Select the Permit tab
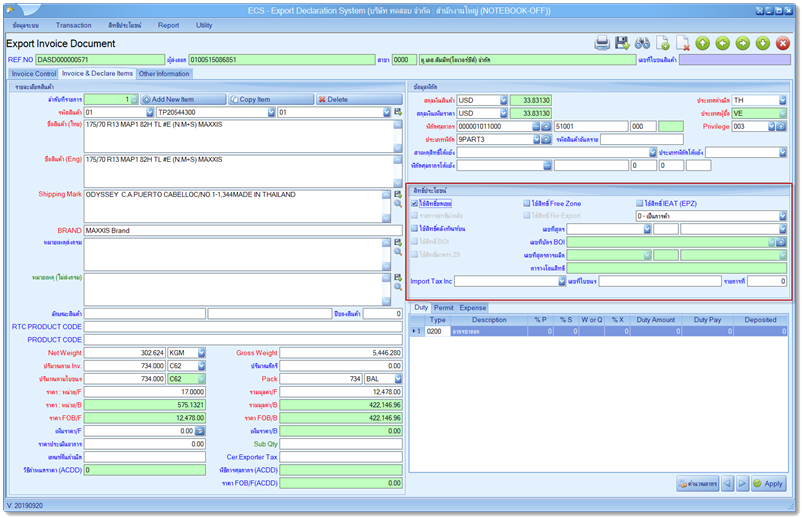Viewport: 802px width, 518px height. (x=443, y=308)
